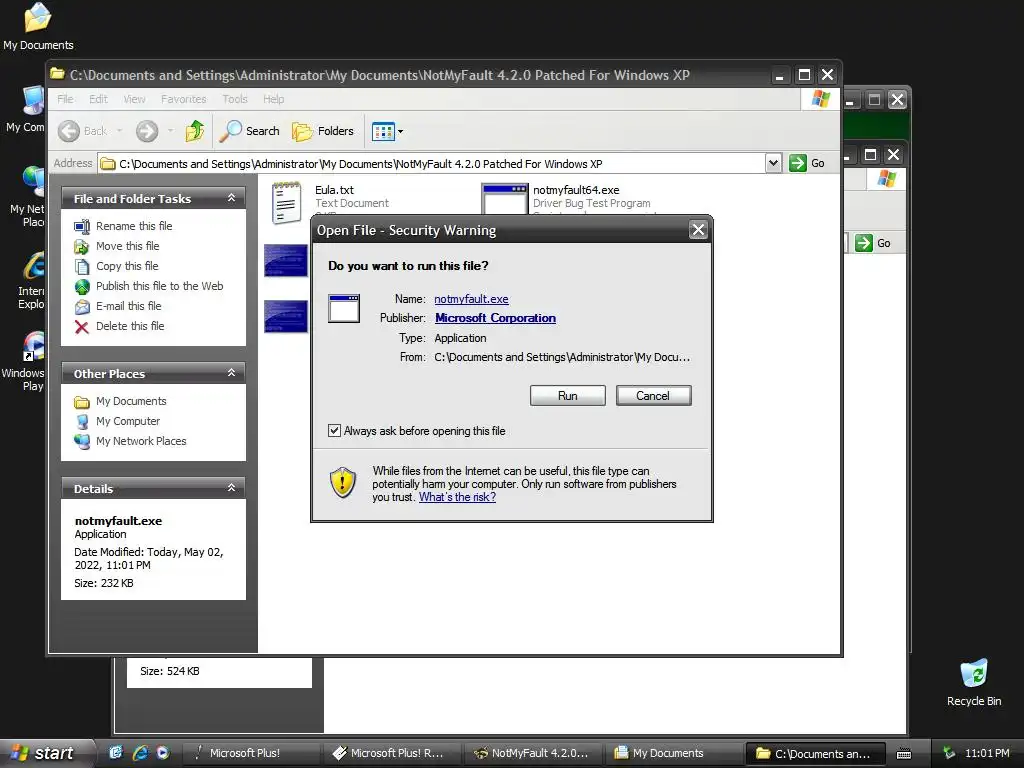Switch to the My Documents taskbar button

[673, 753]
